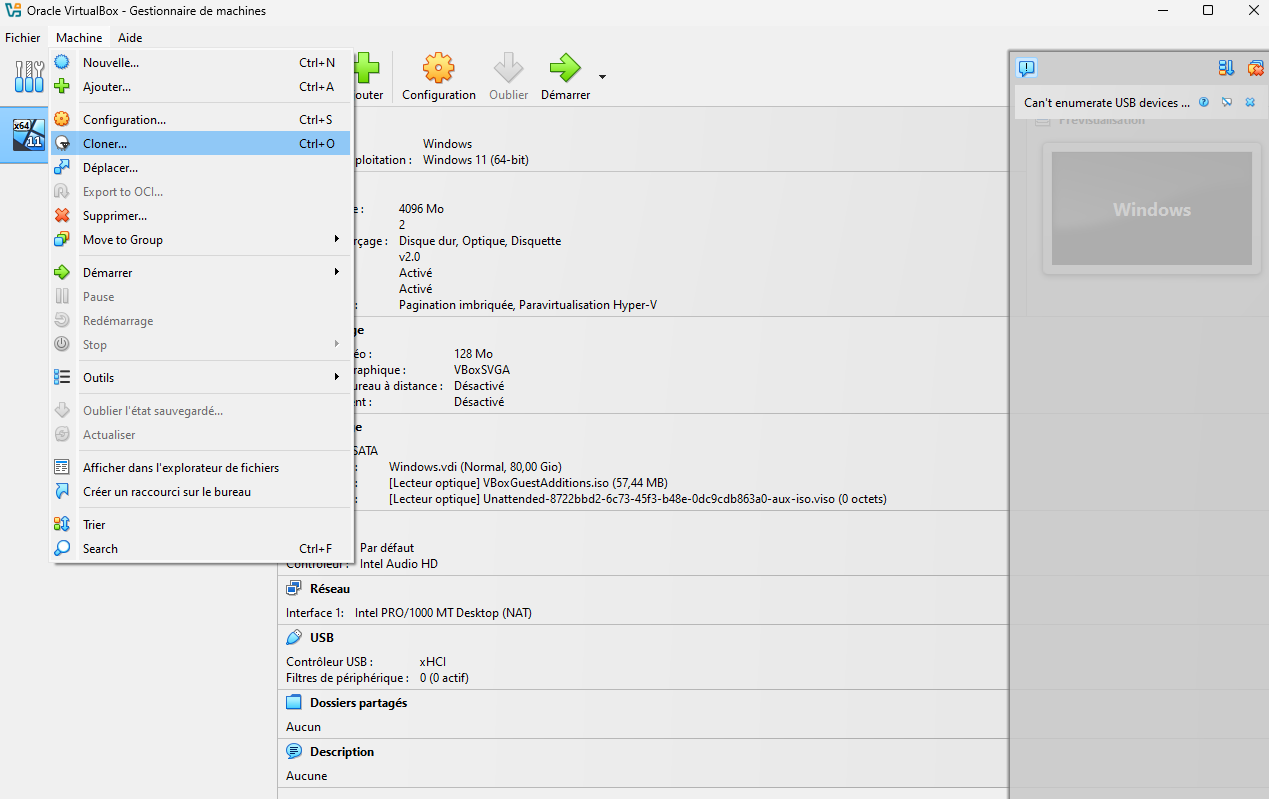
Task: Click the "Intel Audio HD" controller value
Action: tap(399, 564)
